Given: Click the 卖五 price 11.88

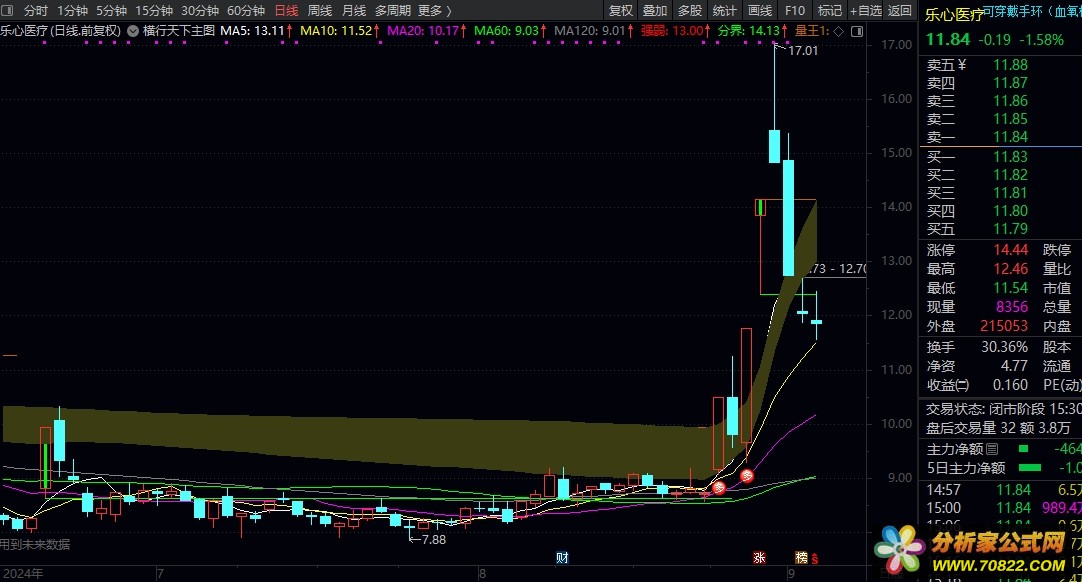Looking at the screenshot, I should 1010,65.
